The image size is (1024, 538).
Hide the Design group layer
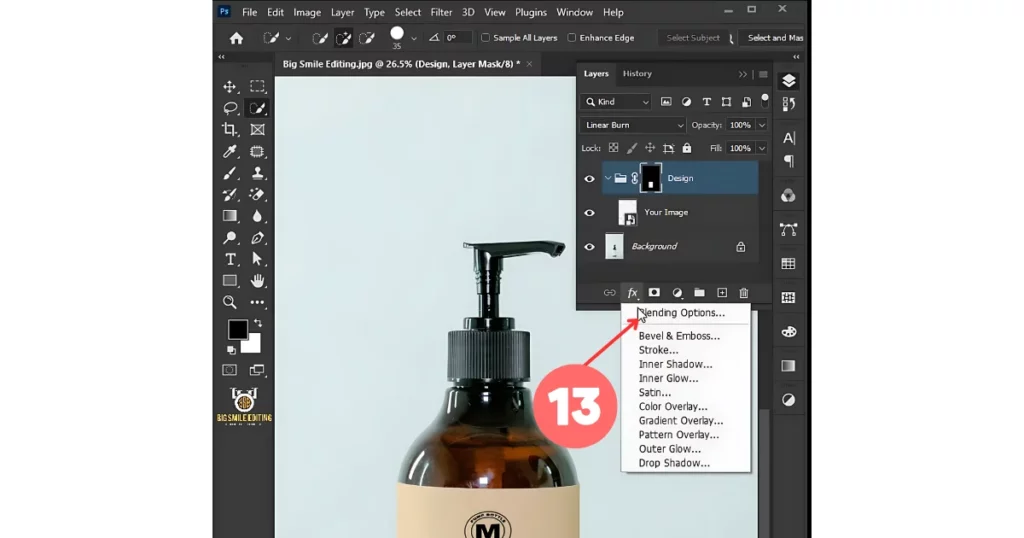[589, 178]
